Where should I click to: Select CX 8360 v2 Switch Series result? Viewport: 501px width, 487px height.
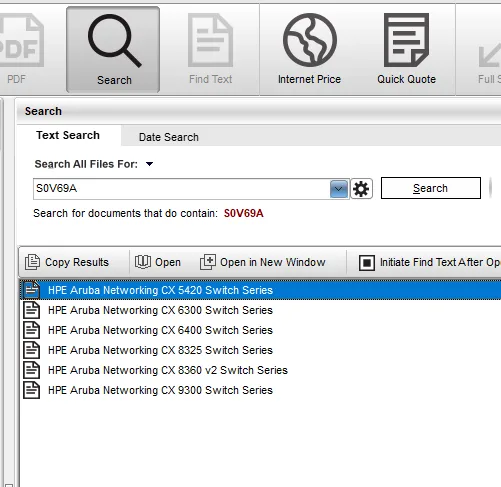pyautogui.click(x=261, y=370)
